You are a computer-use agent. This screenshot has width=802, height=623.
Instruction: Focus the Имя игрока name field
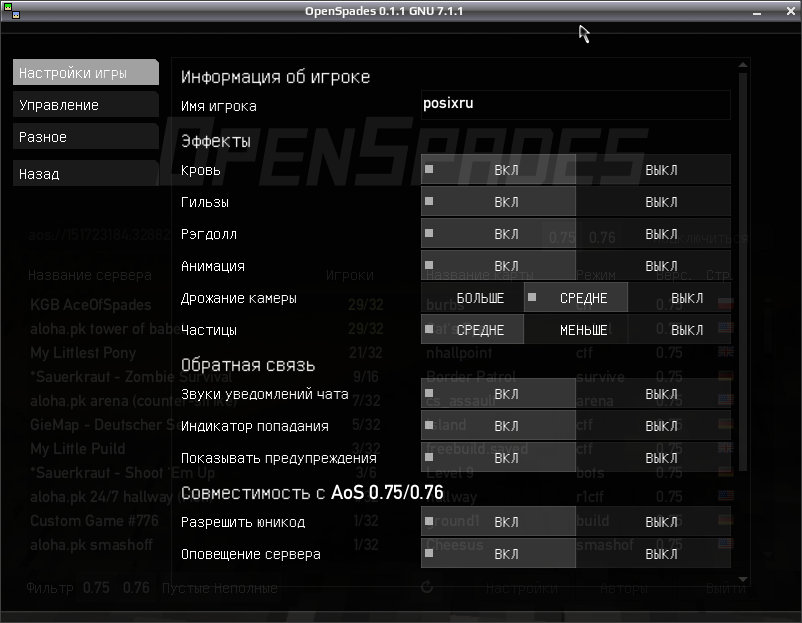coord(575,104)
